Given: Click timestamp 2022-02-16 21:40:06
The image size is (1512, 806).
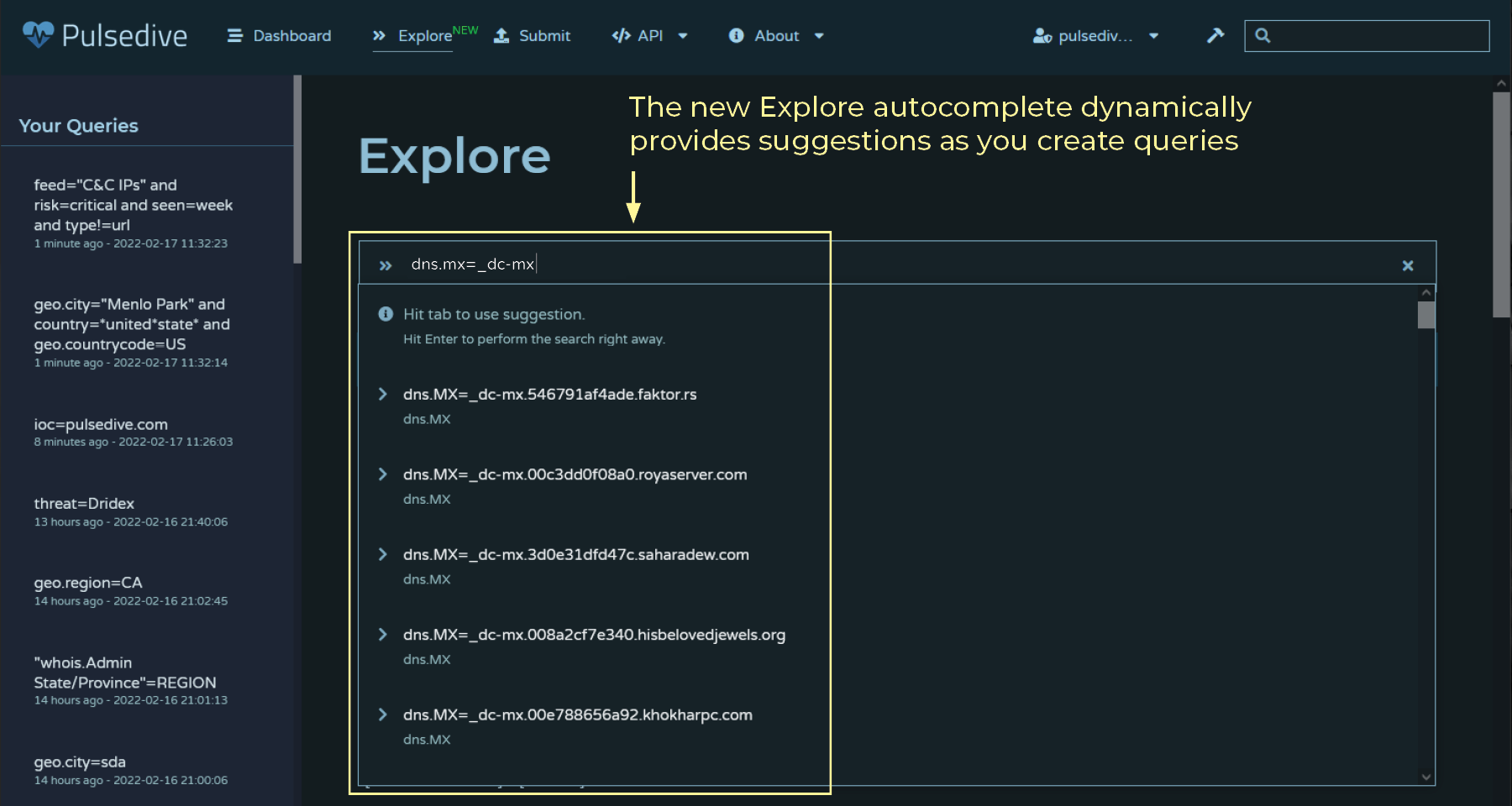Looking at the screenshot, I should tap(171, 521).
